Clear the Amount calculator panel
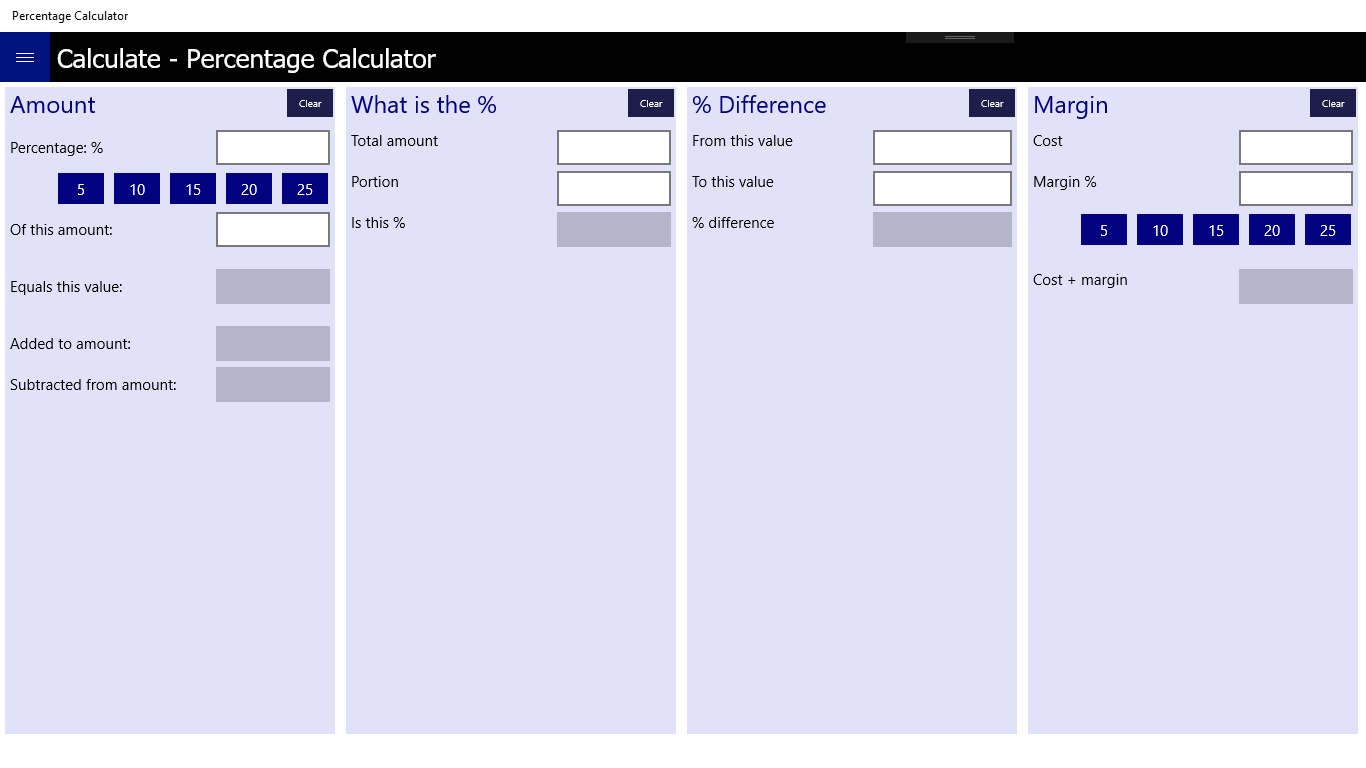Viewport: 1366px width, 768px height. click(310, 103)
